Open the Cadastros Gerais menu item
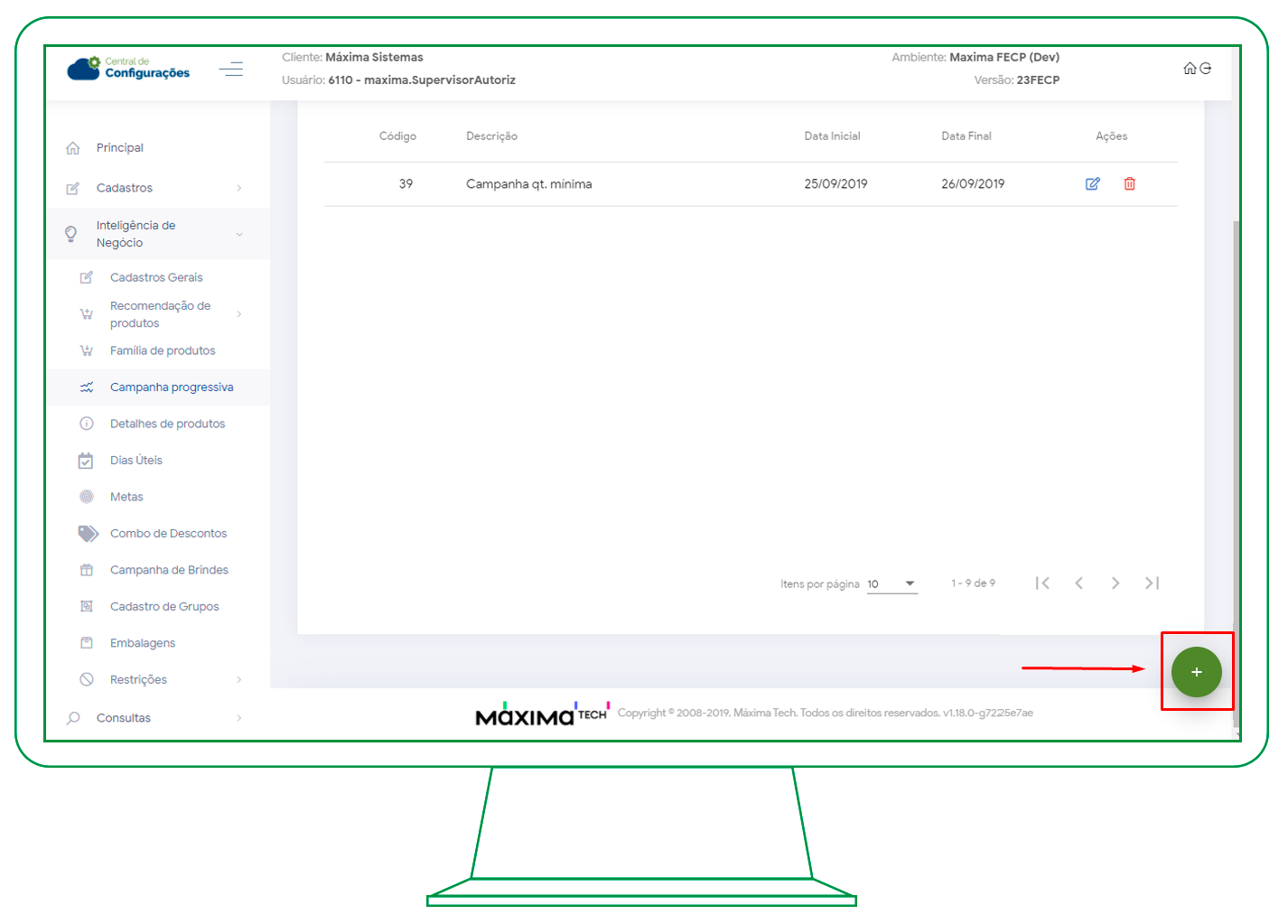1288x924 pixels. 158,278
